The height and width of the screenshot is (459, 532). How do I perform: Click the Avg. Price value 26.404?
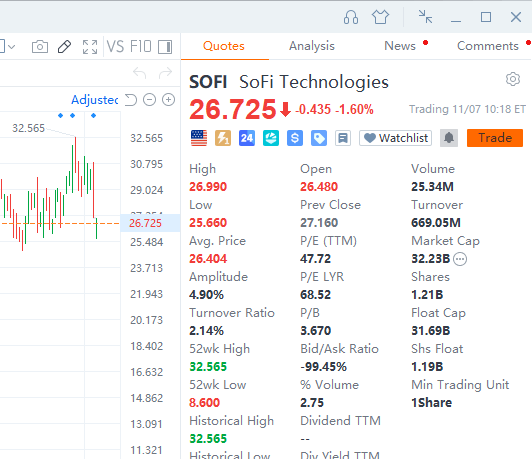tap(208, 259)
